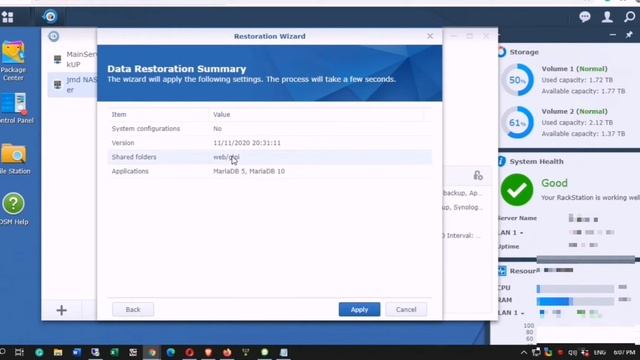Open Excel from Windows taskbar
The height and width of the screenshot is (360, 640).
click(114, 352)
